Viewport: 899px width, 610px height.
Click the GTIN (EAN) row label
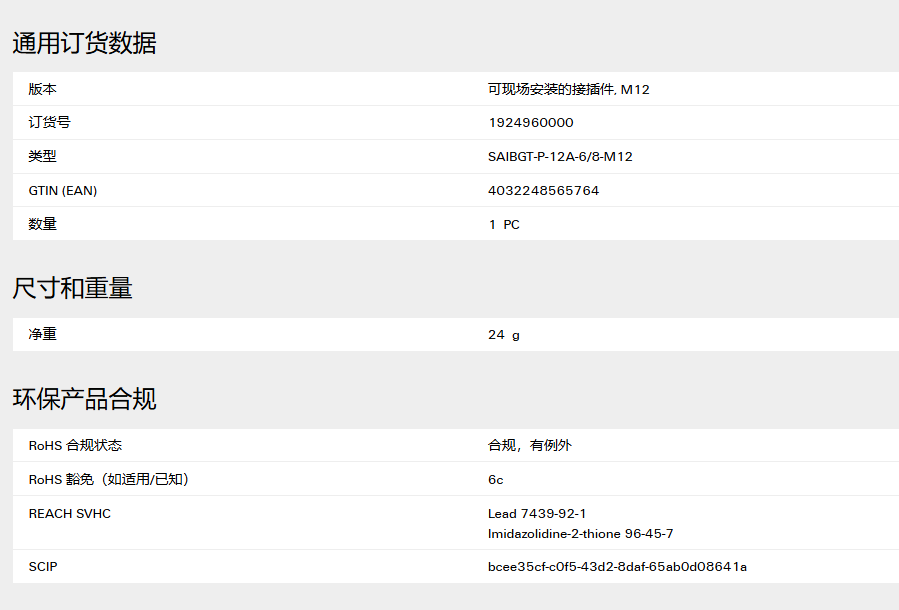pyautogui.click(x=63, y=190)
